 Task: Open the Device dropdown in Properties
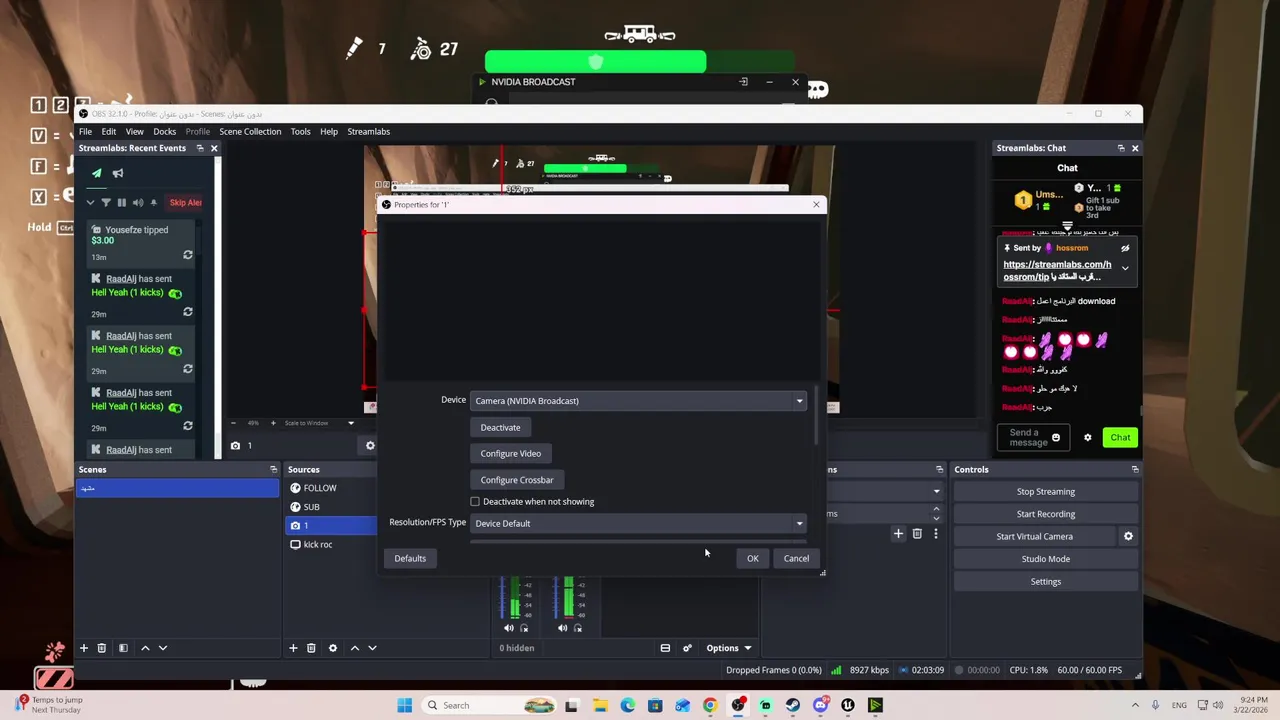[638, 401]
